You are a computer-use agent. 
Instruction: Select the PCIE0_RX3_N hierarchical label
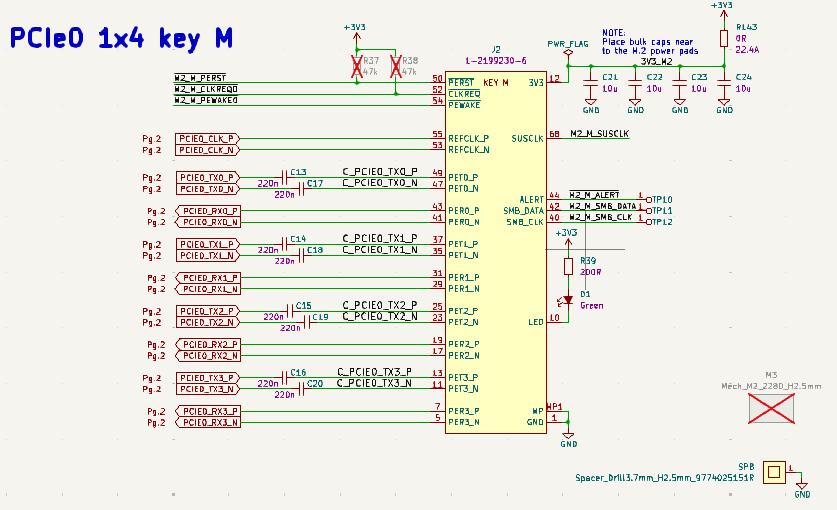coord(208,422)
